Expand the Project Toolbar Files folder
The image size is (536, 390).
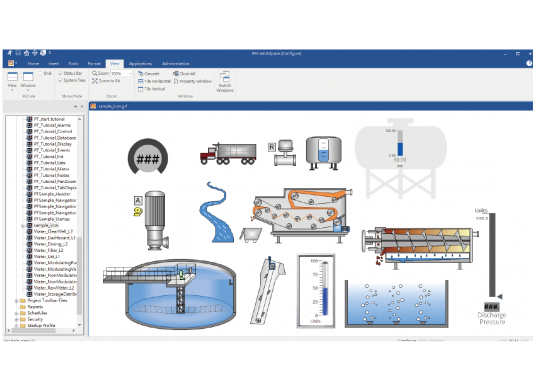[x=16, y=301]
